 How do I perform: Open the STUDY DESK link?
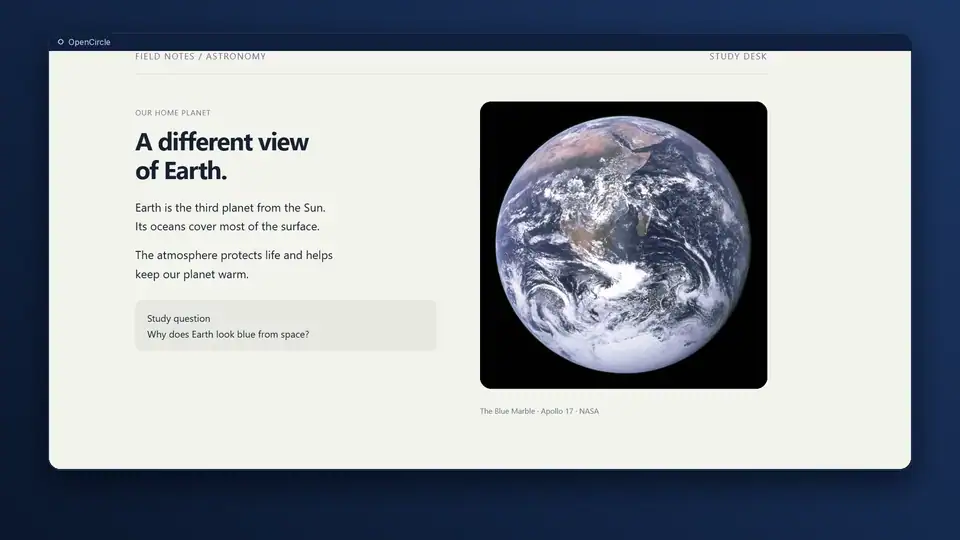(x=738, y=56)
